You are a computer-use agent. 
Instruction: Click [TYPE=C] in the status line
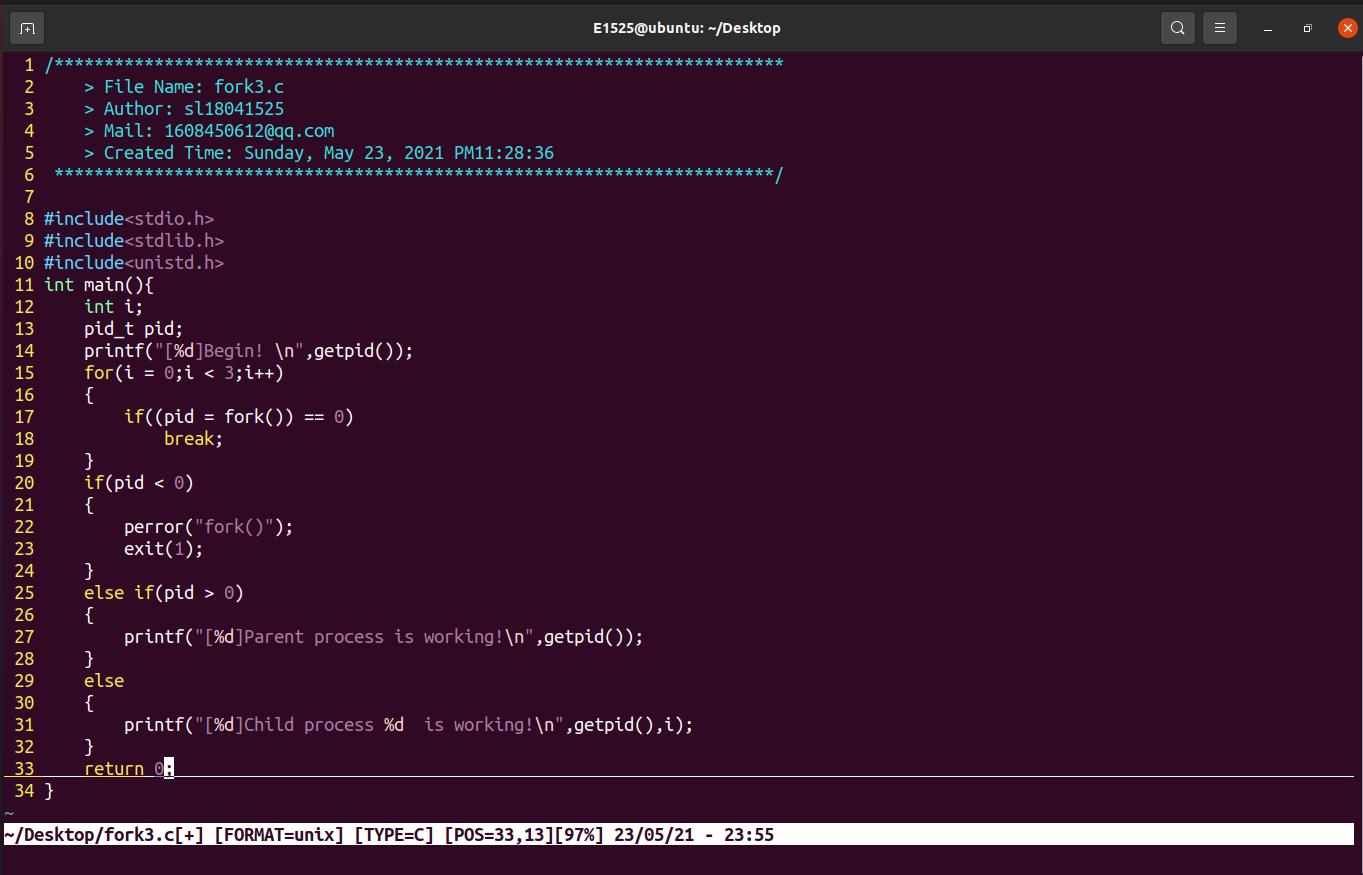(x=394, y=835)
